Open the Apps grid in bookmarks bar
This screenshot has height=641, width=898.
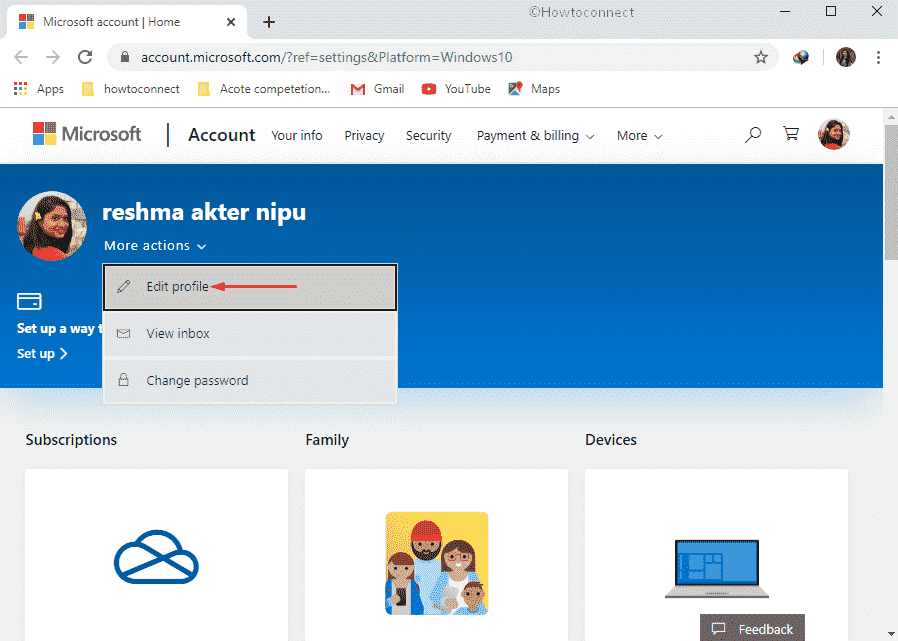point(38,89)
